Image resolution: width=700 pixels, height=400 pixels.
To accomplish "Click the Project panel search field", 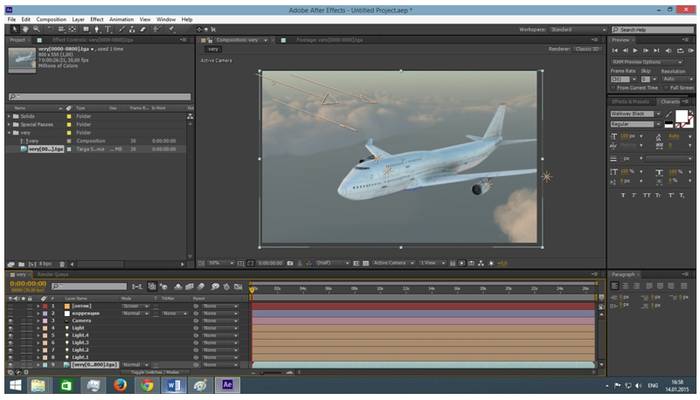I will (98, 96).
